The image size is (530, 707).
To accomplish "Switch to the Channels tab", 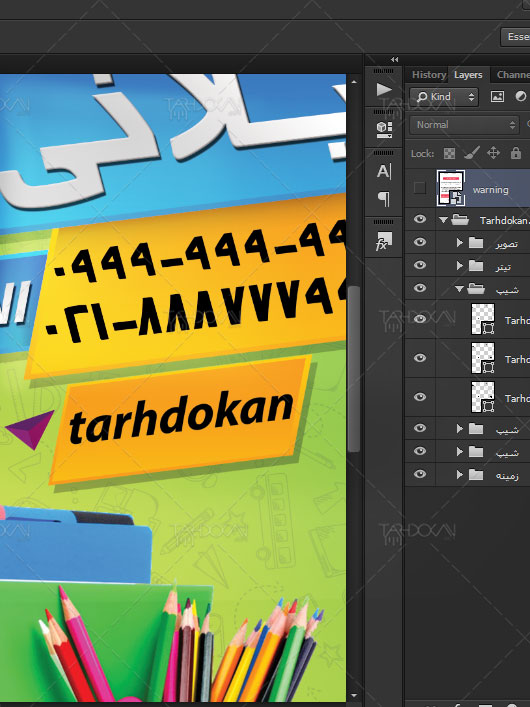I will coord(512,75).
